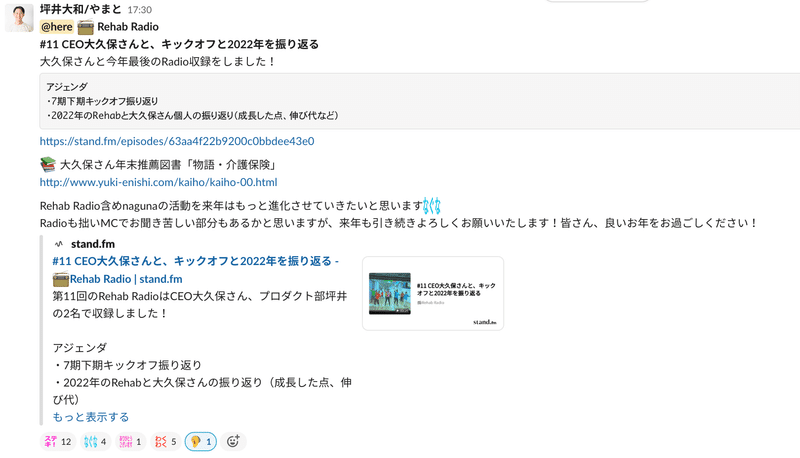Click the radio emoji in preview title
This screenshot has height=458, width=800.
(x=61, y=279)
